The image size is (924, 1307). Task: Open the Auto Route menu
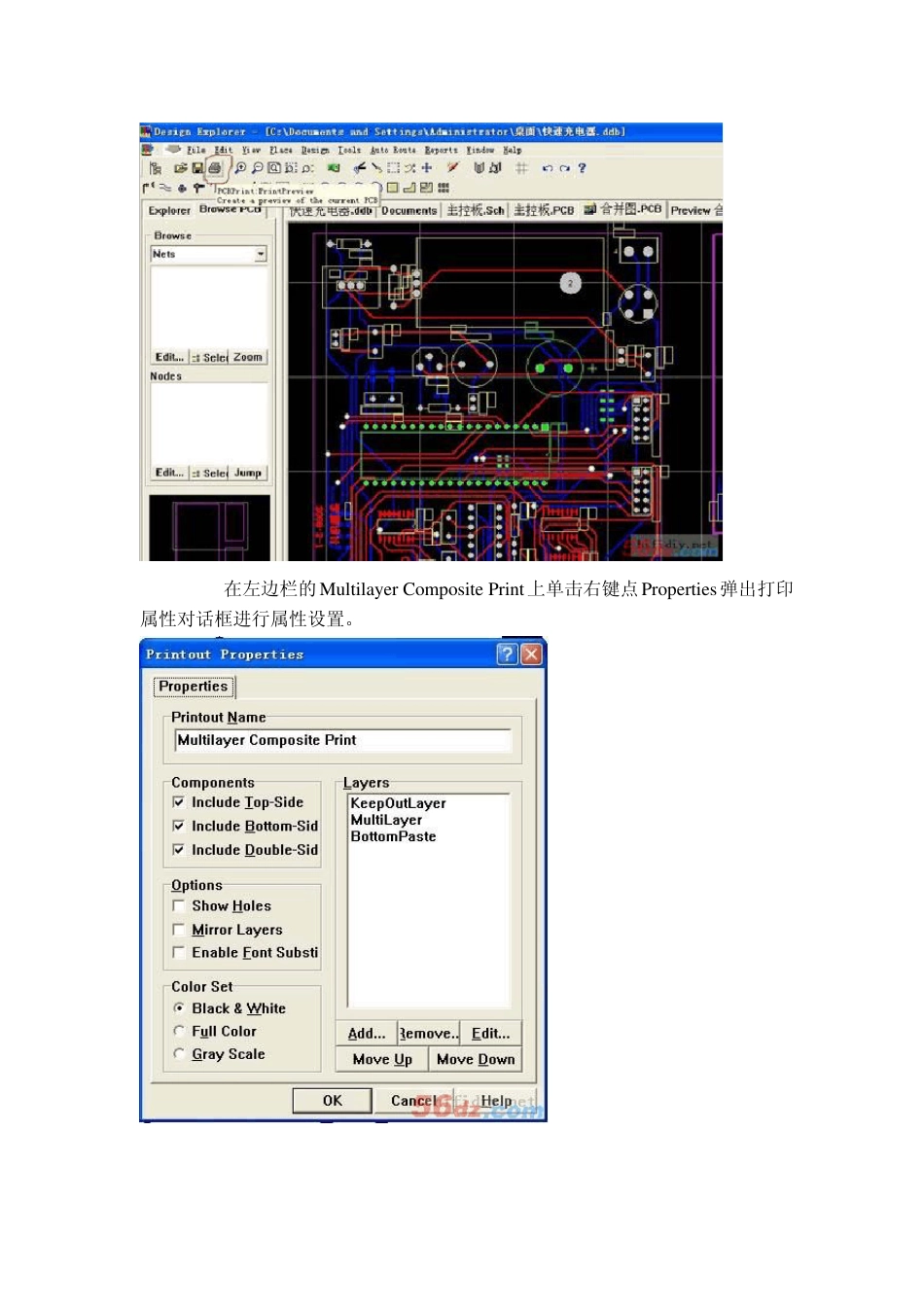pyautogui.click(x=393, y=150)
